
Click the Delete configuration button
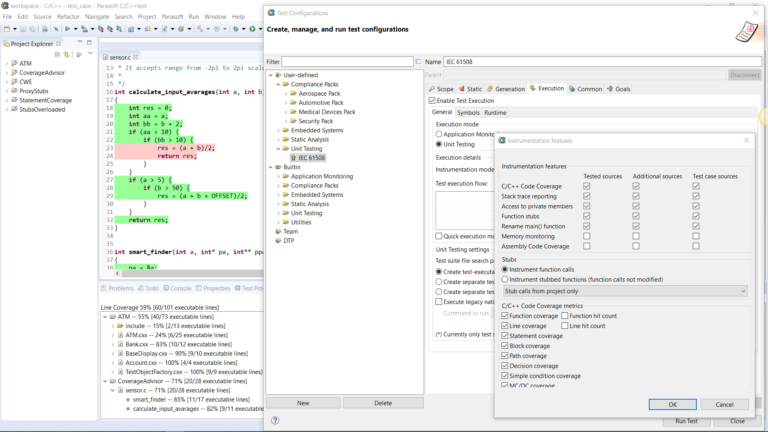pyautogui.click(x=382, y=402)
